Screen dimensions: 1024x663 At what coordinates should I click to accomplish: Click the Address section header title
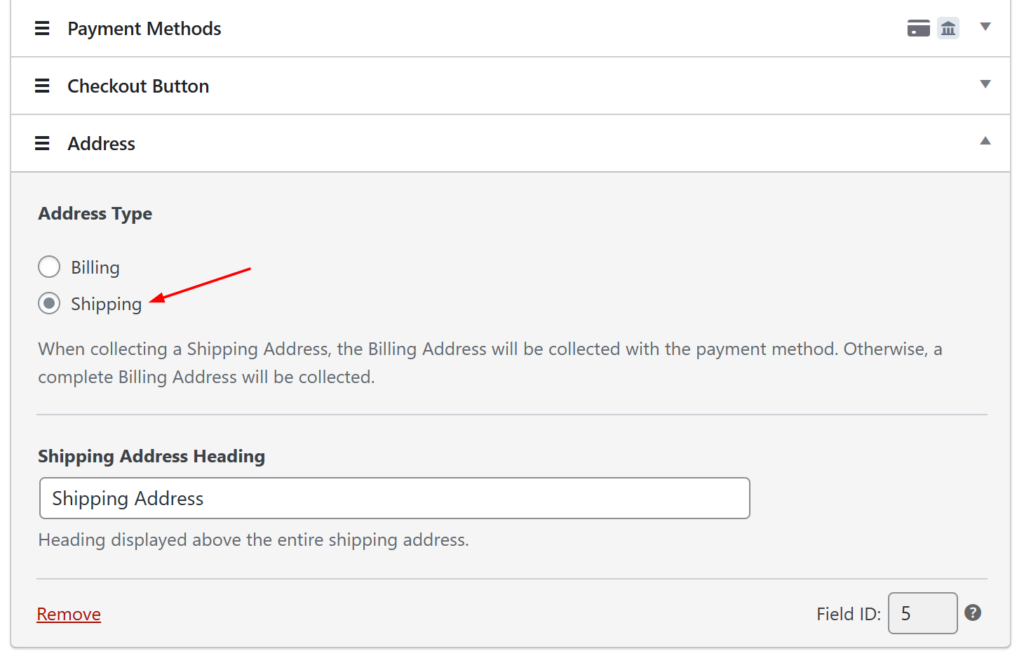click(x=101, y=144)
